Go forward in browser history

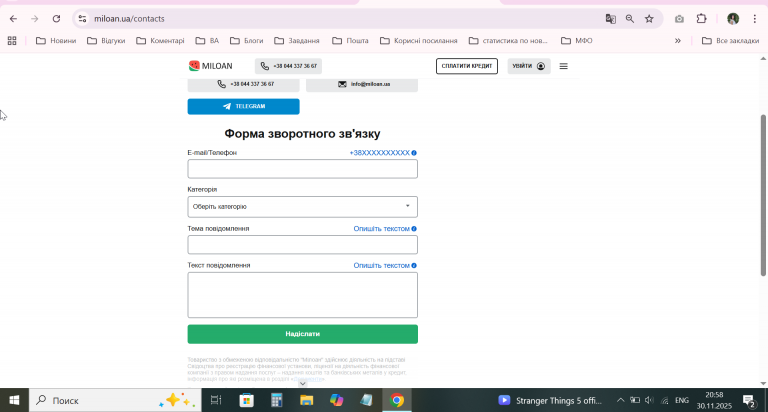click(34, 19)
